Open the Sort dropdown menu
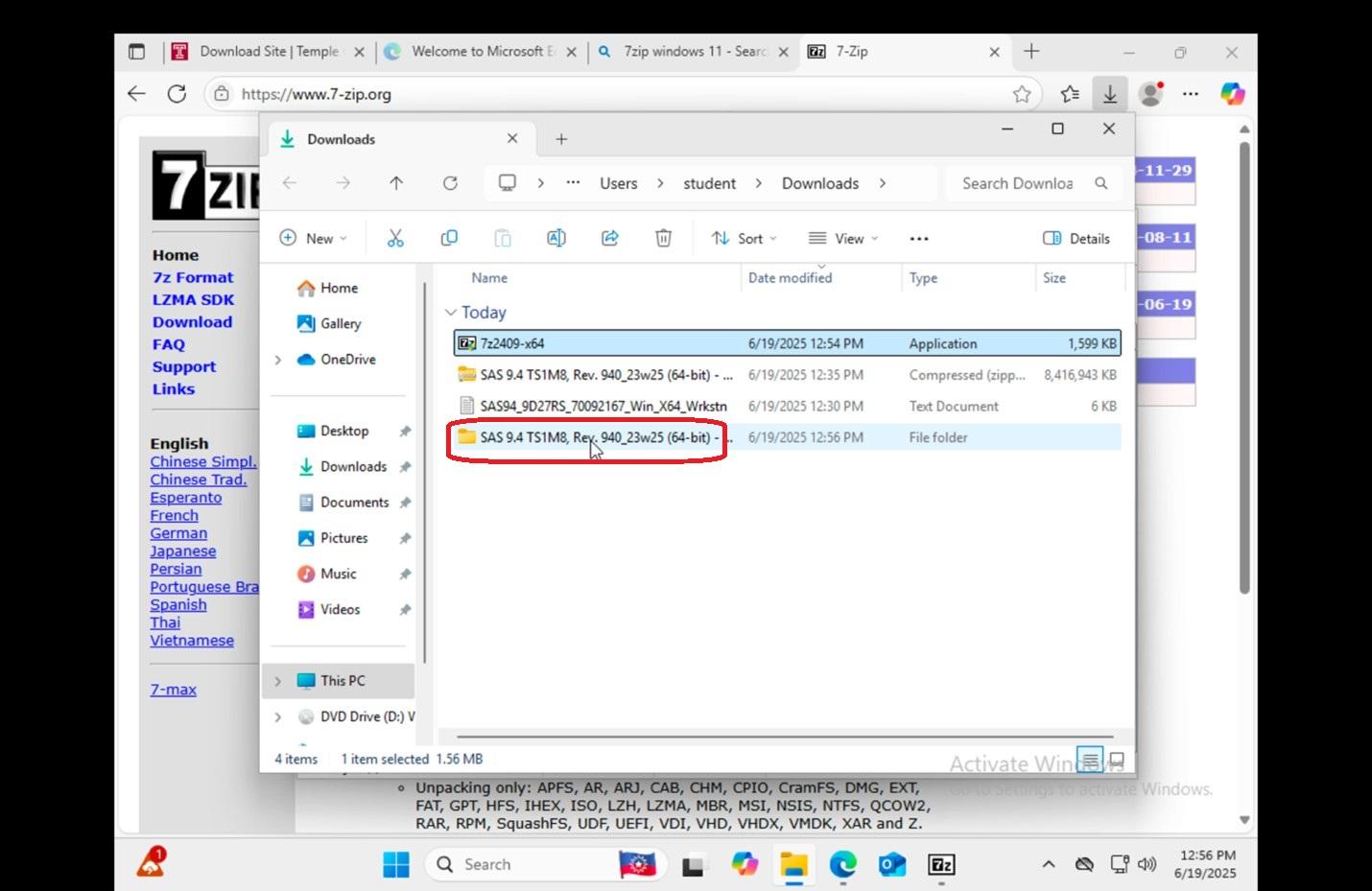Screen dimensions: 1372x891 click(x=744, y=239)
